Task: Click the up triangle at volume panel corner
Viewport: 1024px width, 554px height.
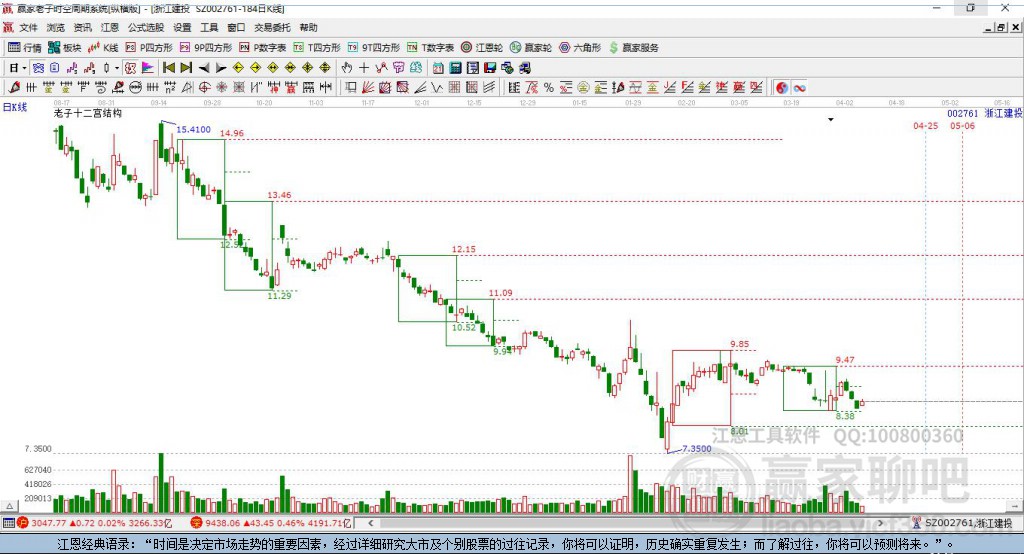Action: pos(9,506)
